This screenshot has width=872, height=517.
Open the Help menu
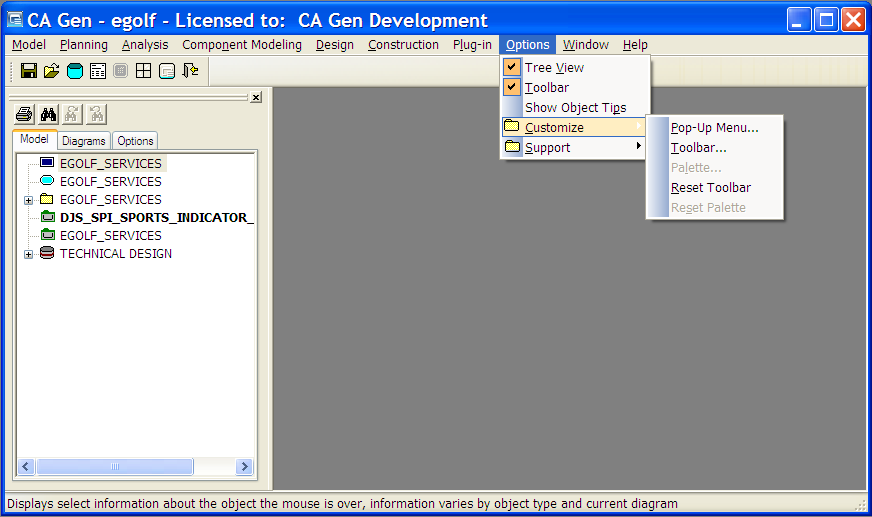click(x=635, y=44)
